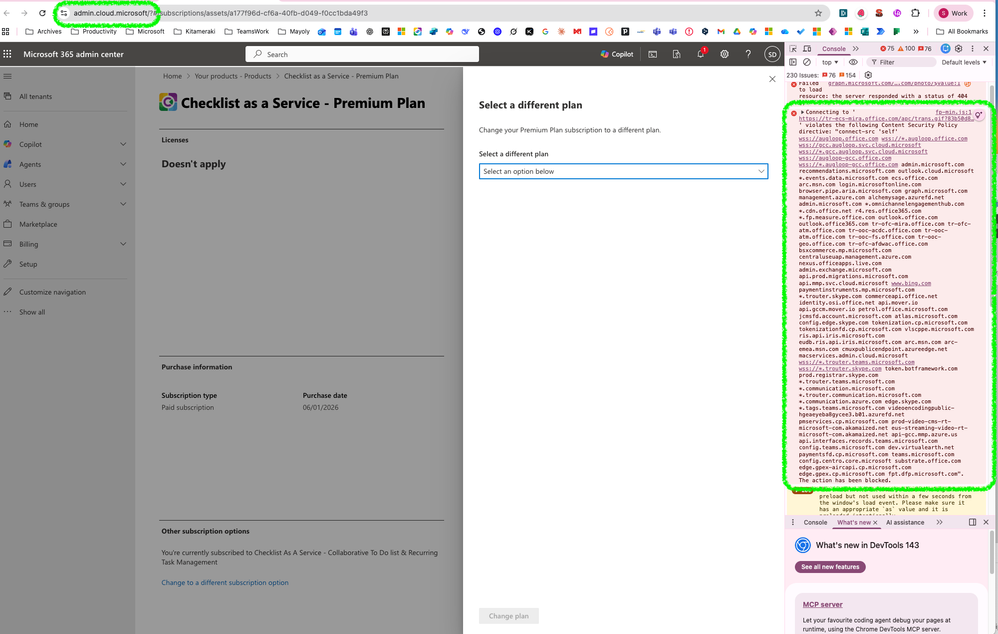This screenshot has height=634, width=998.
Task: Click the DevTools inspect element picker
Action: pos(793,48)
